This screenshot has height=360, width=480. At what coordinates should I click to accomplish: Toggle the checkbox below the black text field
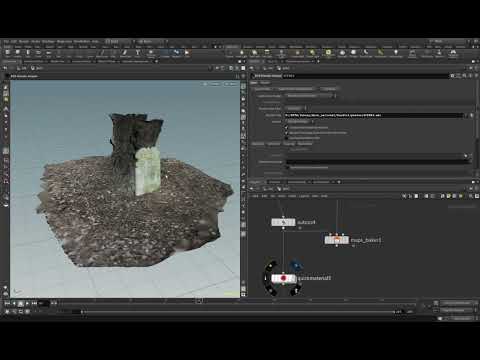[287, 167]
